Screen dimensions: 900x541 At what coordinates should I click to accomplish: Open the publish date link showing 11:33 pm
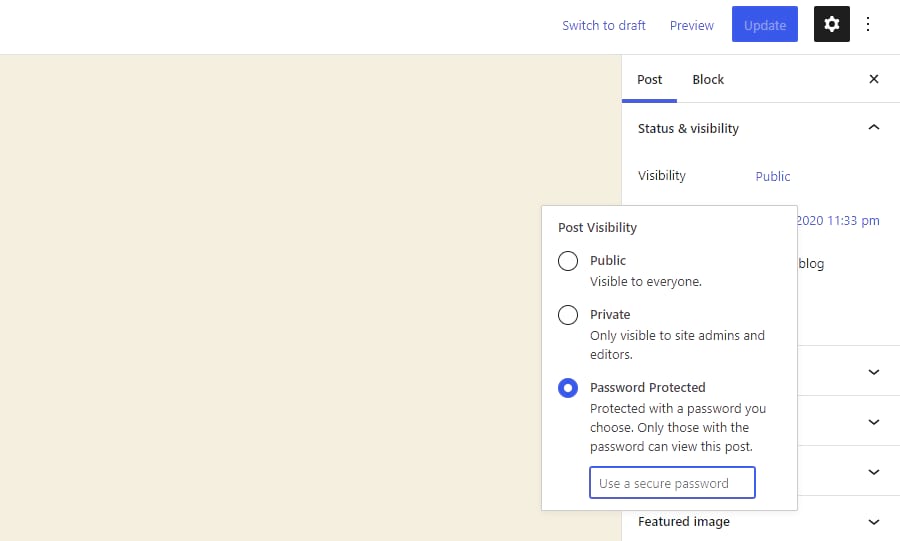838,220
